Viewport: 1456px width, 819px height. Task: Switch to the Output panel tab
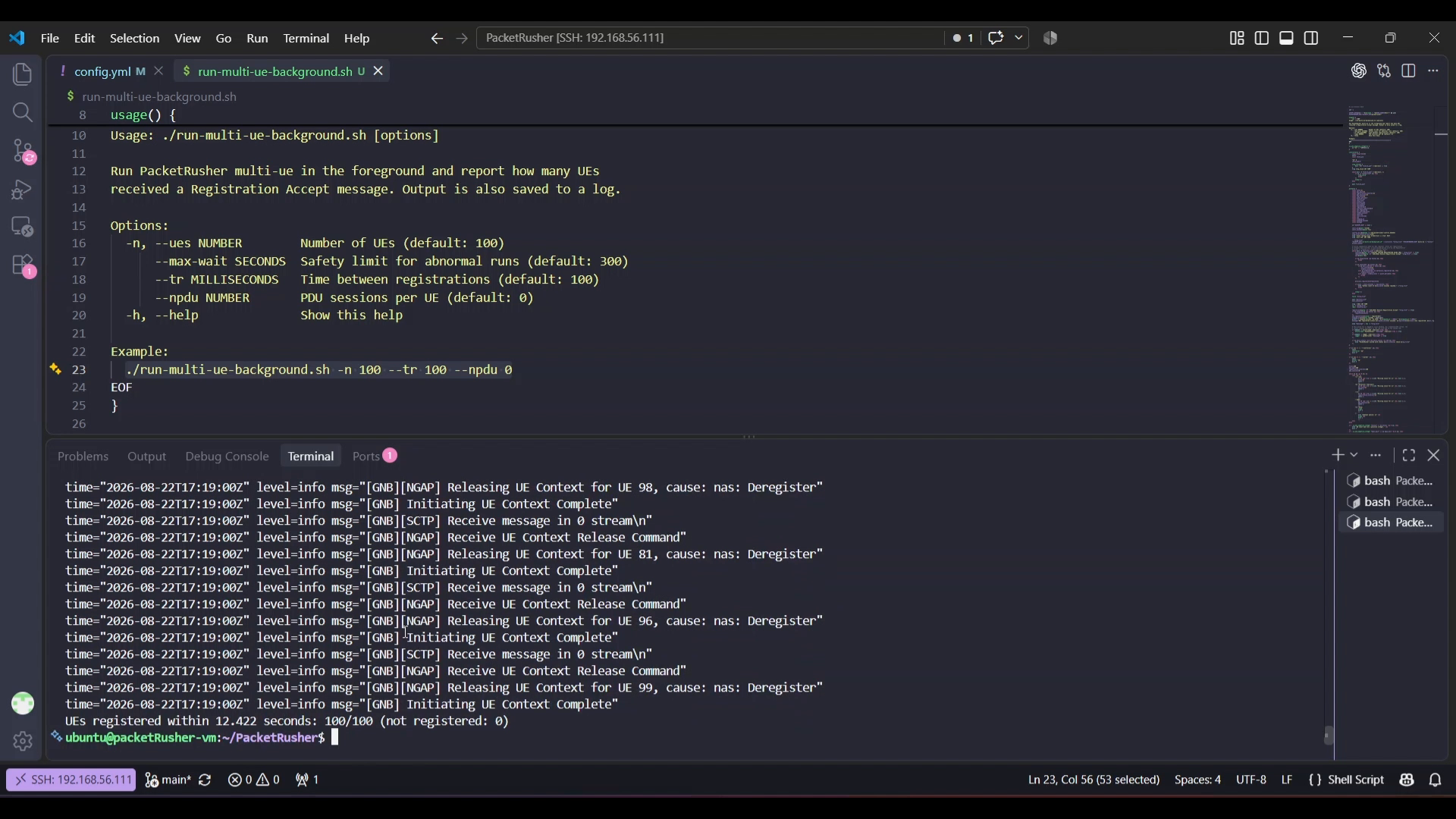[x=146, y=456]
